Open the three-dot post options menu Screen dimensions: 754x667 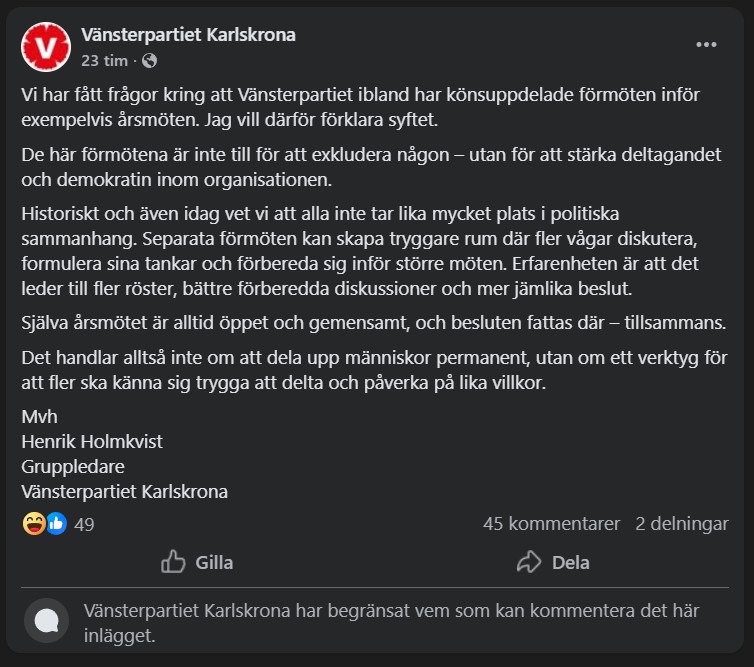point(706,46)
